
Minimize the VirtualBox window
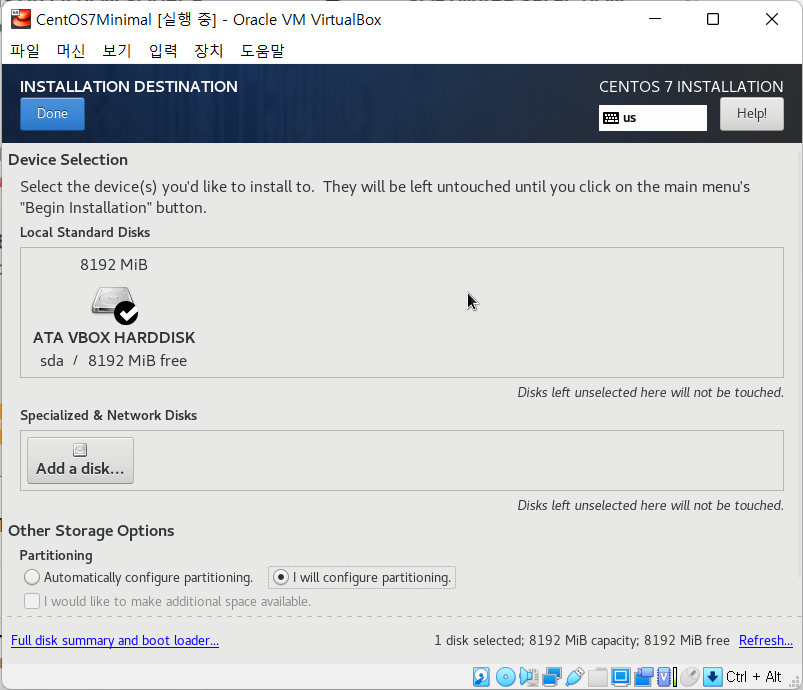point(654,19)
